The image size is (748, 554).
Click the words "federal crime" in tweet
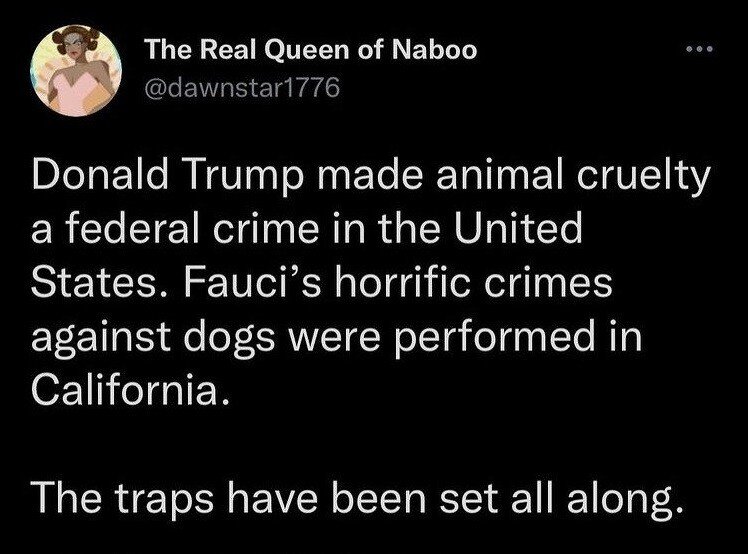pos(200,233)
